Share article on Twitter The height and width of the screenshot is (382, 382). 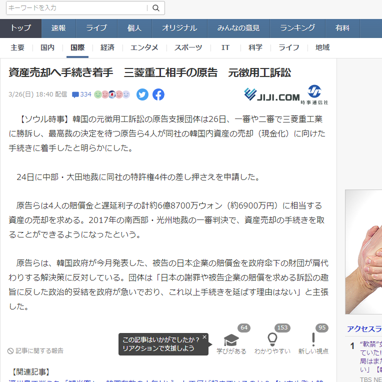(142, 95)
